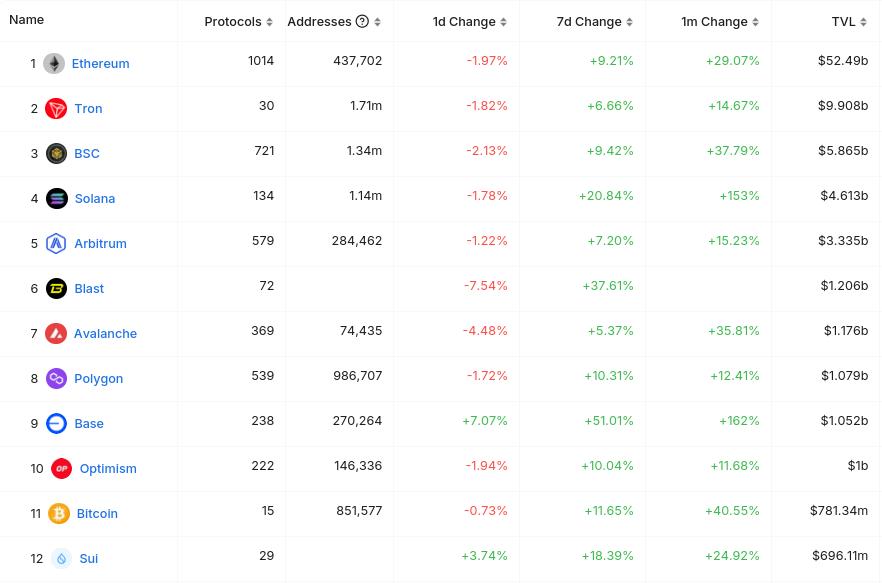Click the Polygon purple logo icon

click(57, 378)
